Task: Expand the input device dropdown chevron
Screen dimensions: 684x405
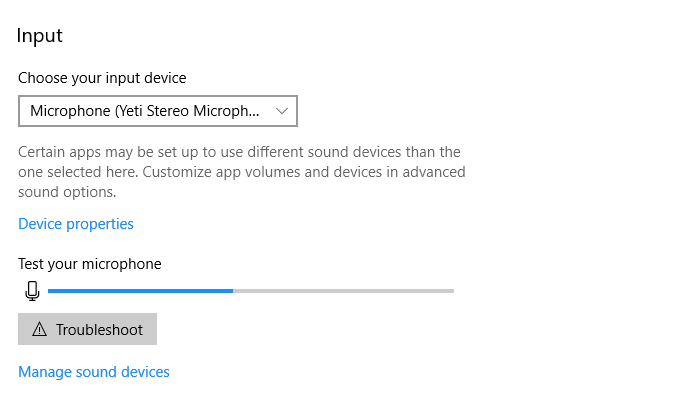Action: click(x=282, y=111)
